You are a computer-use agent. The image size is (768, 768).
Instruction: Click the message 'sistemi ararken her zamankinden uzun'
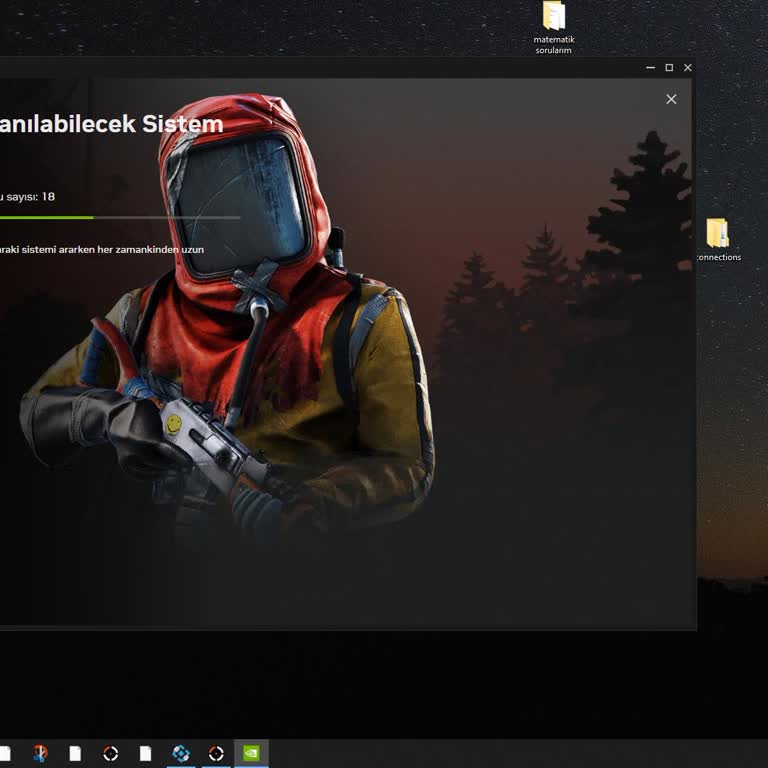(113, 249)
